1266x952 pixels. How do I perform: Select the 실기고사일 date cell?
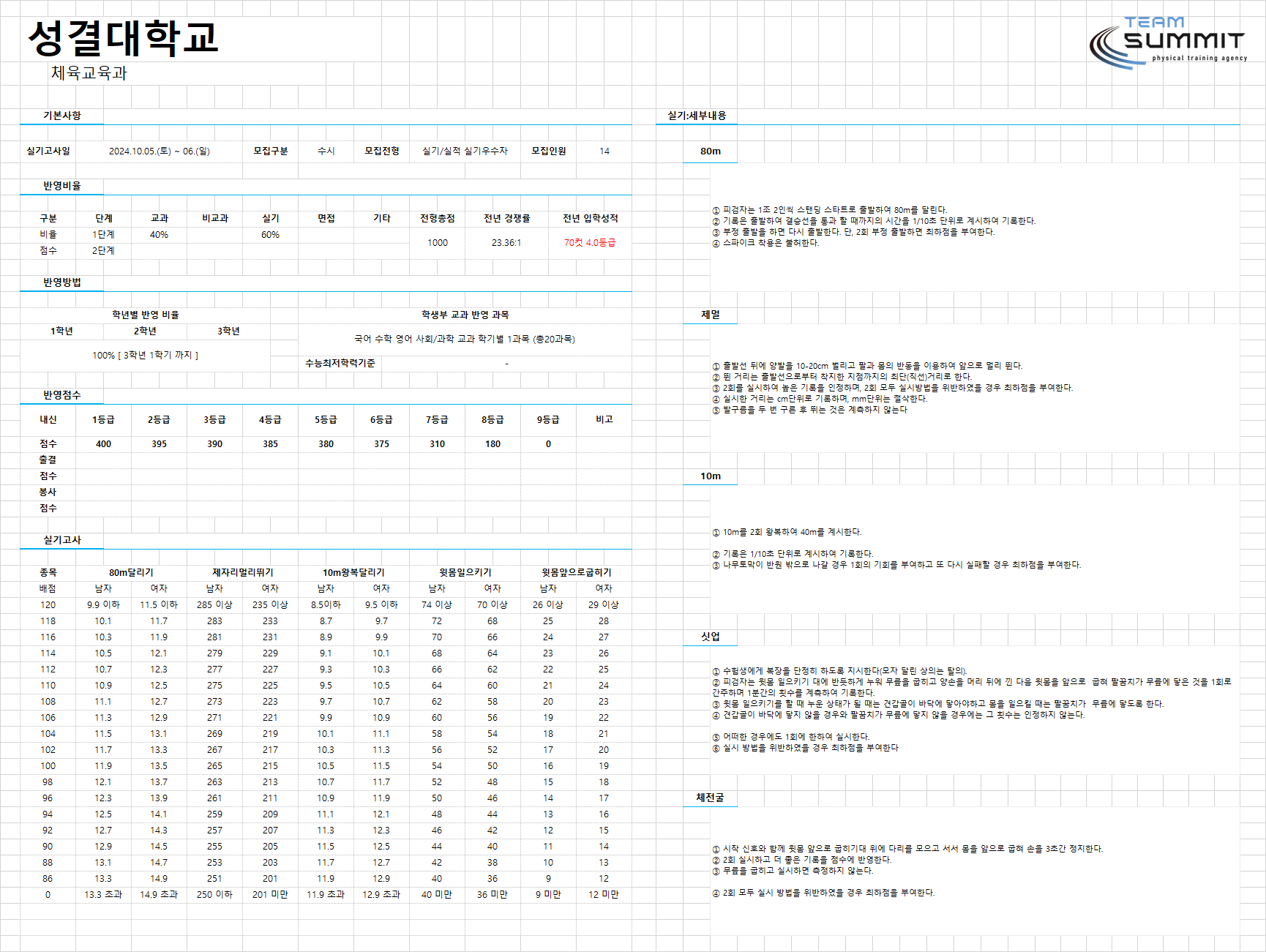tap(160, 151)
